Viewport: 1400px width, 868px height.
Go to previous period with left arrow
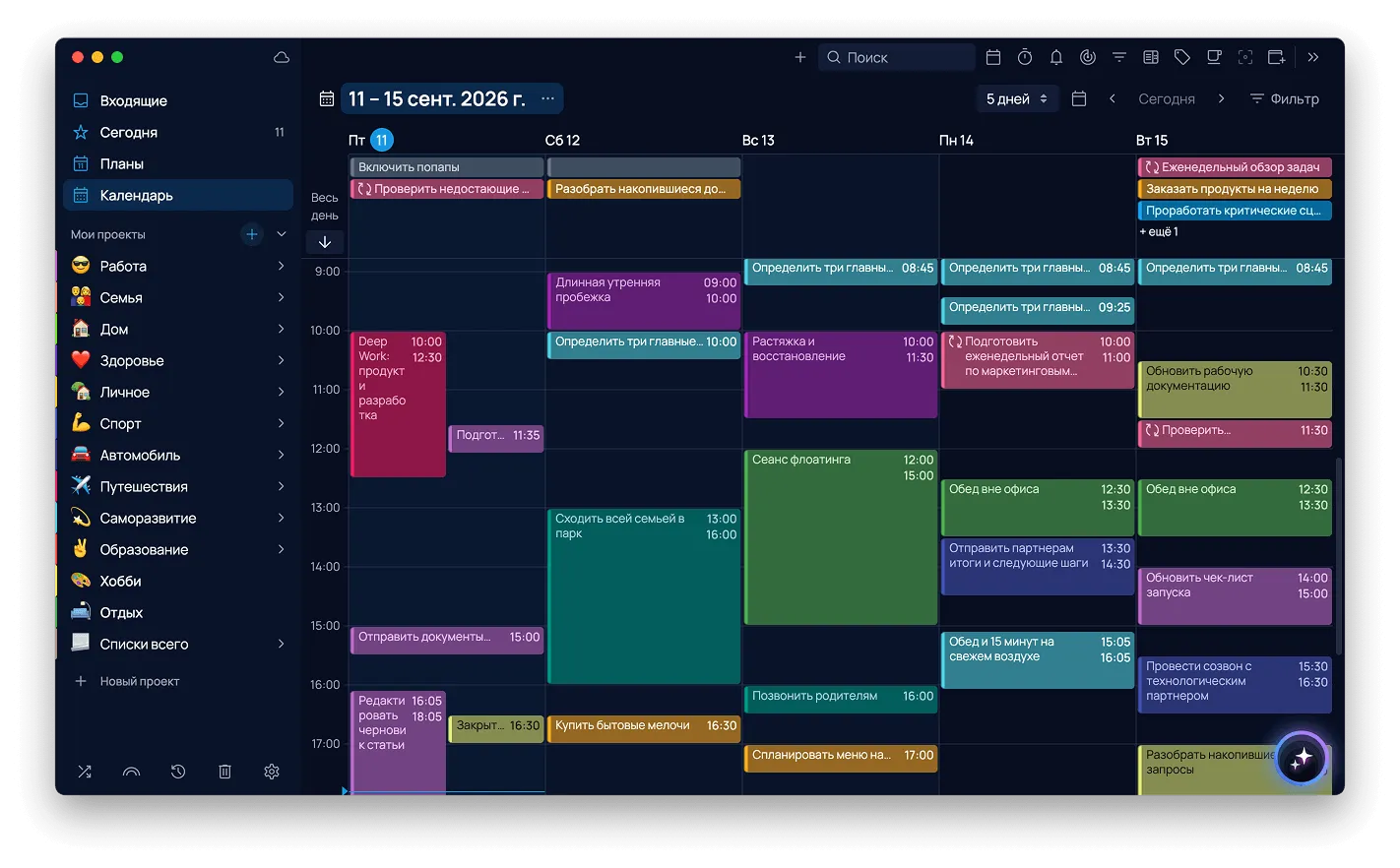click(1113, 98)
